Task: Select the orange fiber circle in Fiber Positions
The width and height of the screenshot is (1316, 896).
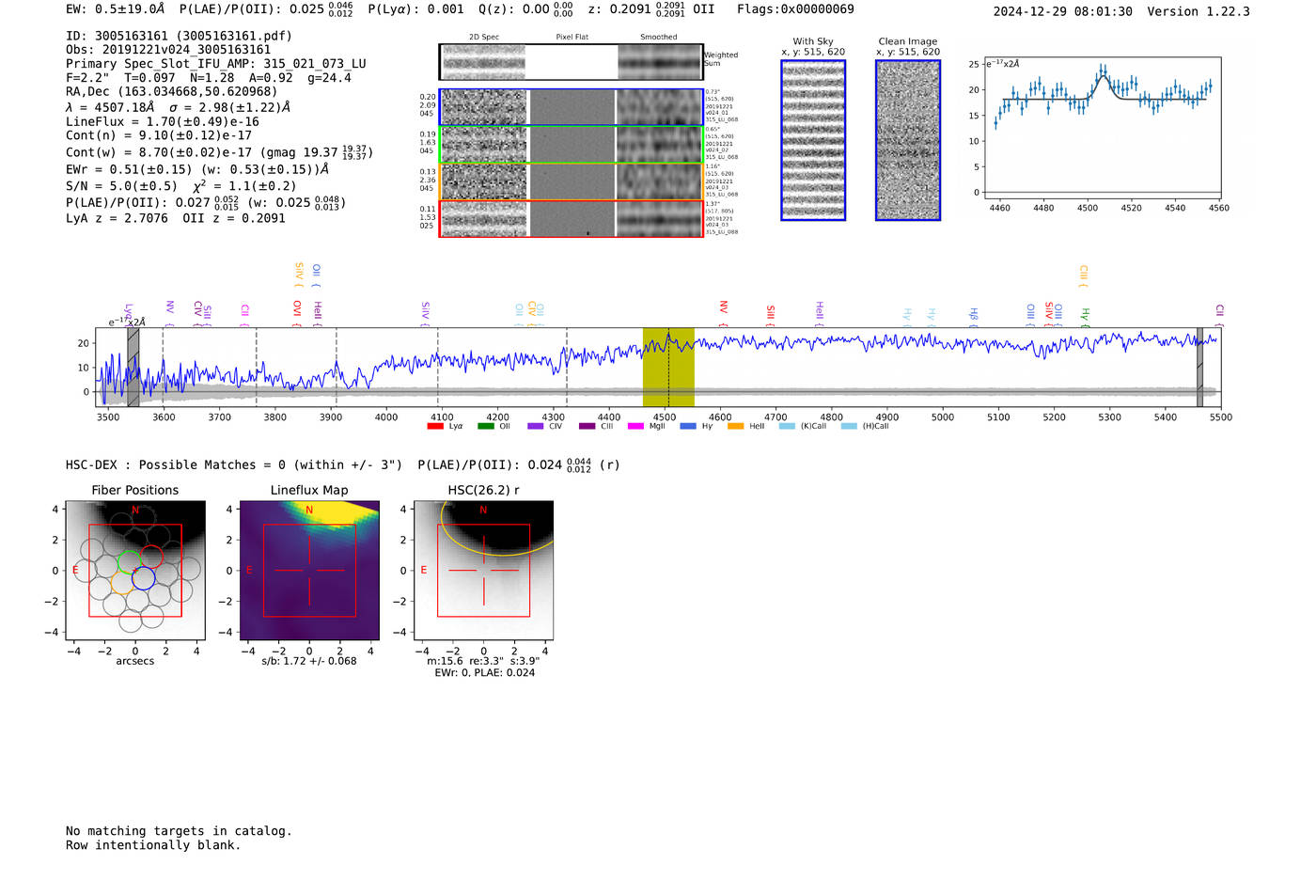Action: 121,583
